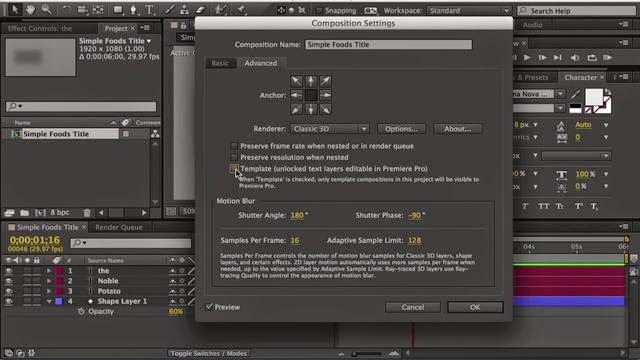Hide the Potato layer eye toggle
The image size is (640, 360).
[x=9, y=291]
